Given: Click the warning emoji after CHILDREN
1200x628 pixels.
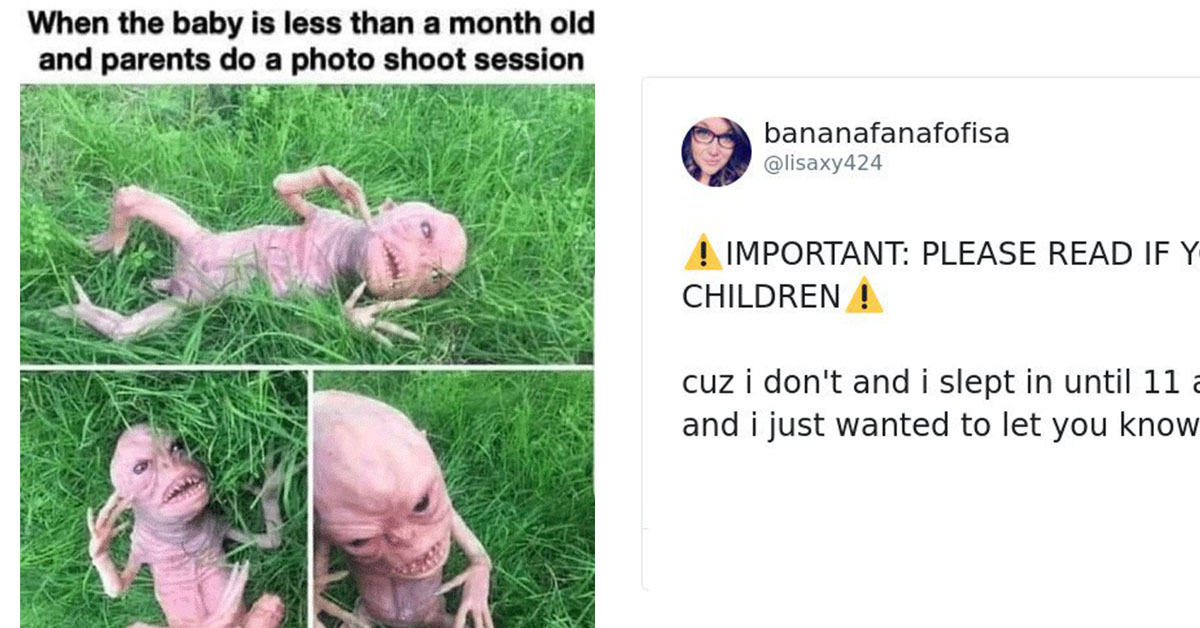Looking at the screenshot, I should 864,297.
